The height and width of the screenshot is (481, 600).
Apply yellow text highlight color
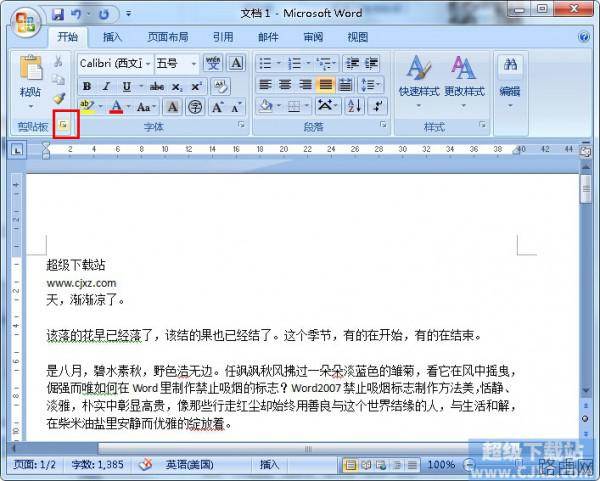pos(87,107)
